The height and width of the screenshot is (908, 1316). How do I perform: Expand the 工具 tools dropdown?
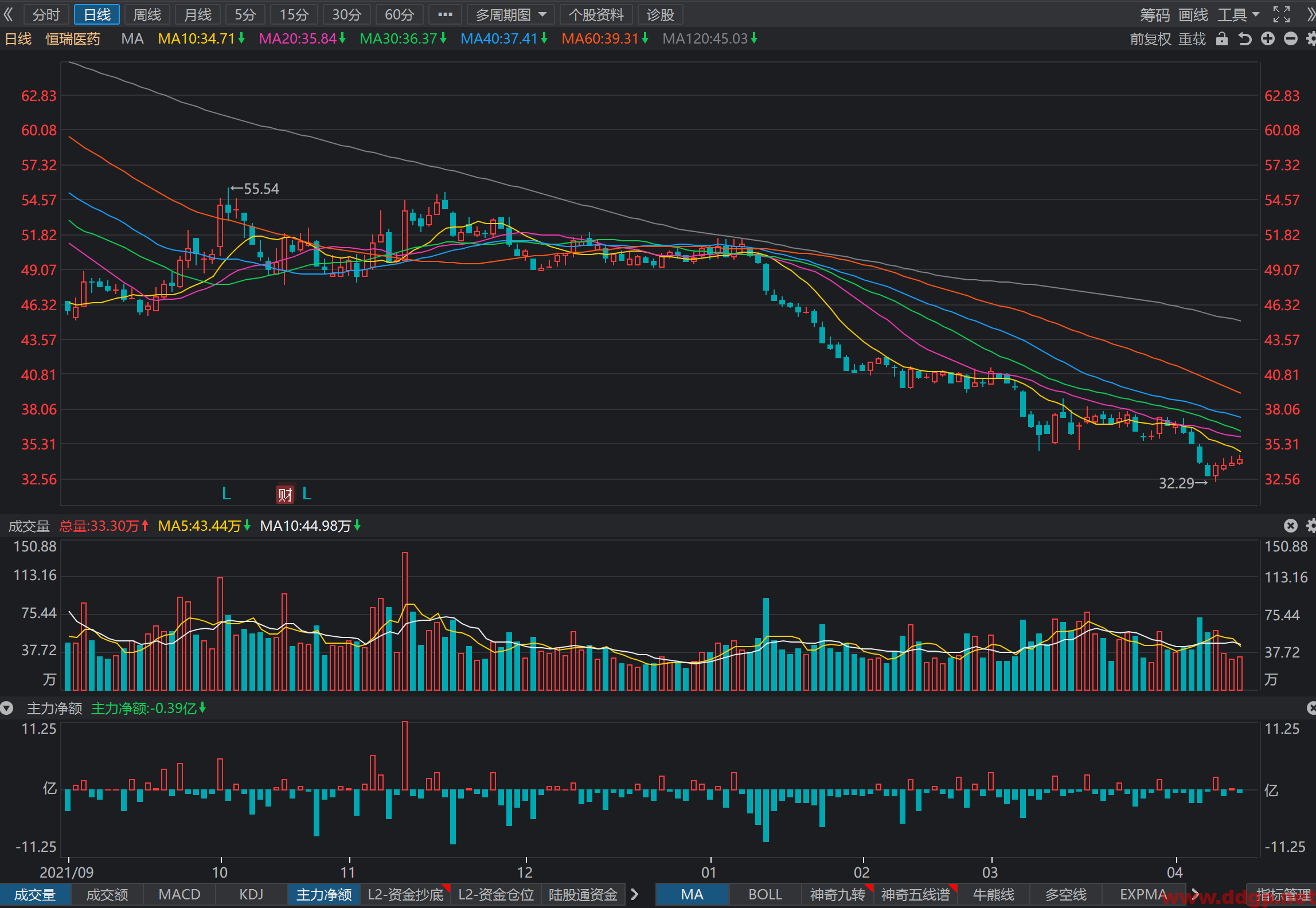(x=1239, y=15)
